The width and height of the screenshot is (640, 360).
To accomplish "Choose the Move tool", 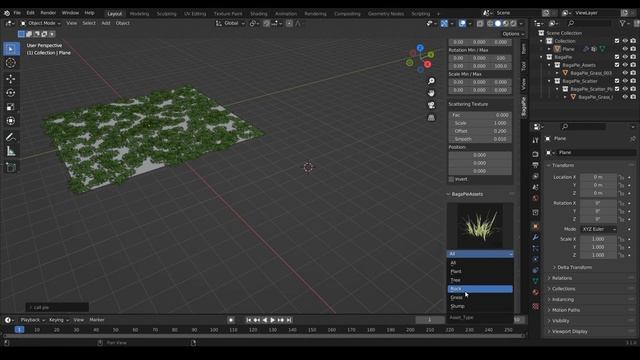I will pos(11,78).
